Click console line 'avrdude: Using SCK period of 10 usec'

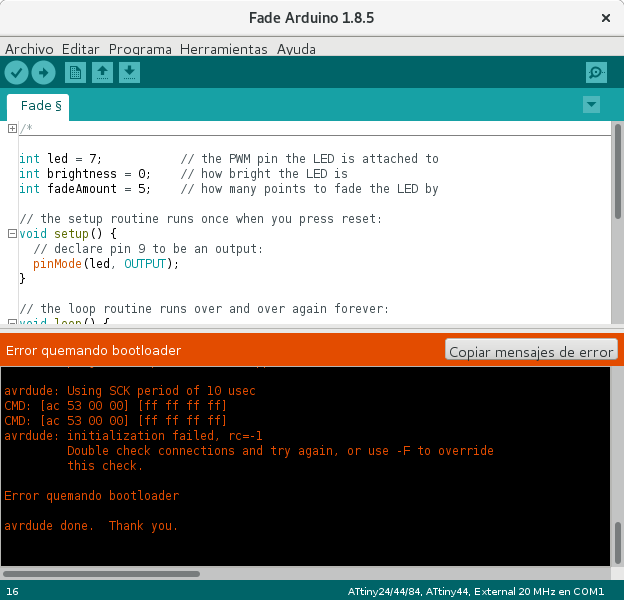(130, 391)
